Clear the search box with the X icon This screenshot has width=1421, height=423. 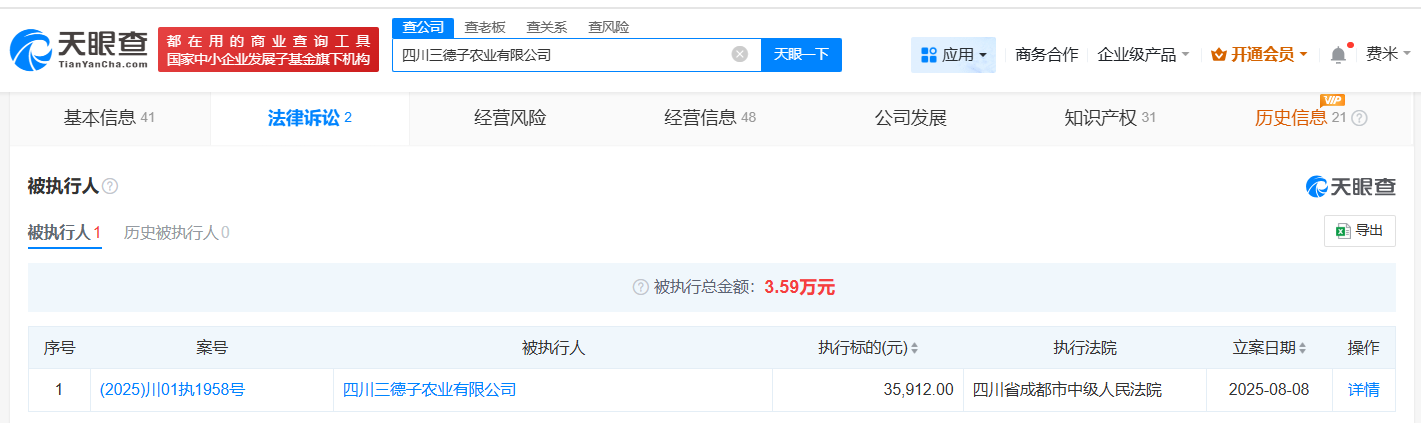739,55
